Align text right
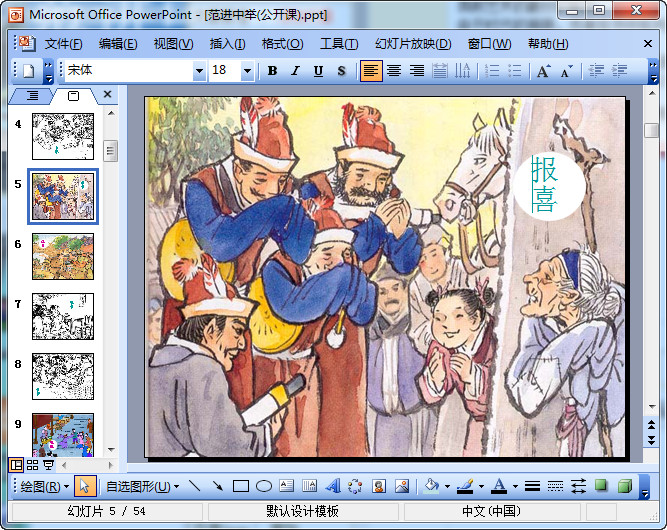 [417, 71]
